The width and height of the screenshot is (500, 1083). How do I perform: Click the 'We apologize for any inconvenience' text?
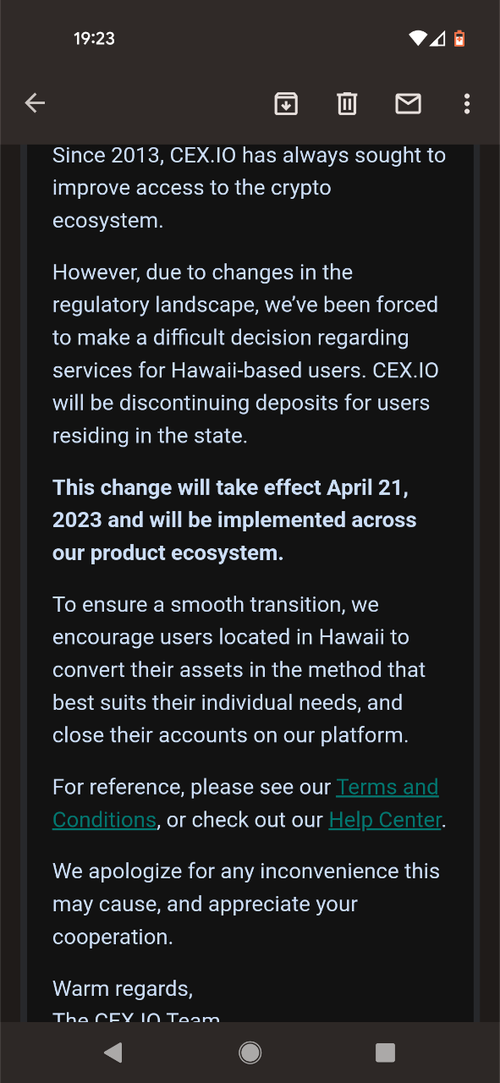coord(246,904)
